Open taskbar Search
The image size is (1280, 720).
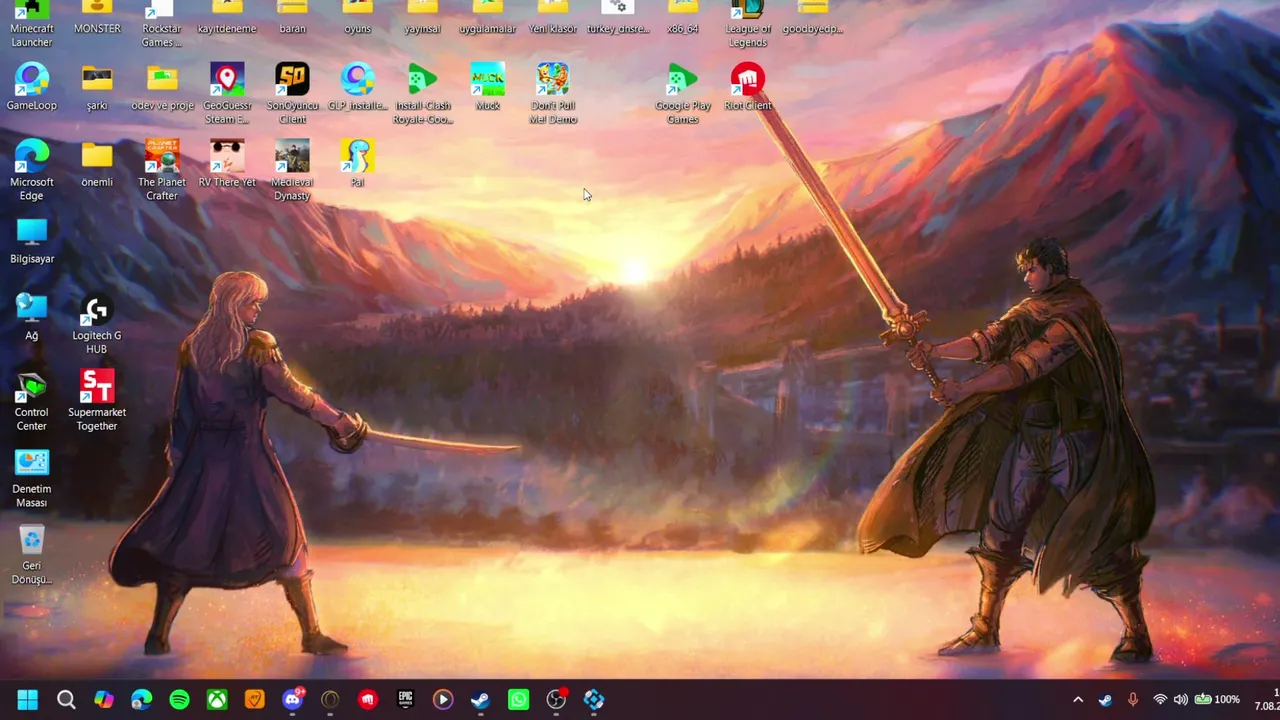(66, 700)
